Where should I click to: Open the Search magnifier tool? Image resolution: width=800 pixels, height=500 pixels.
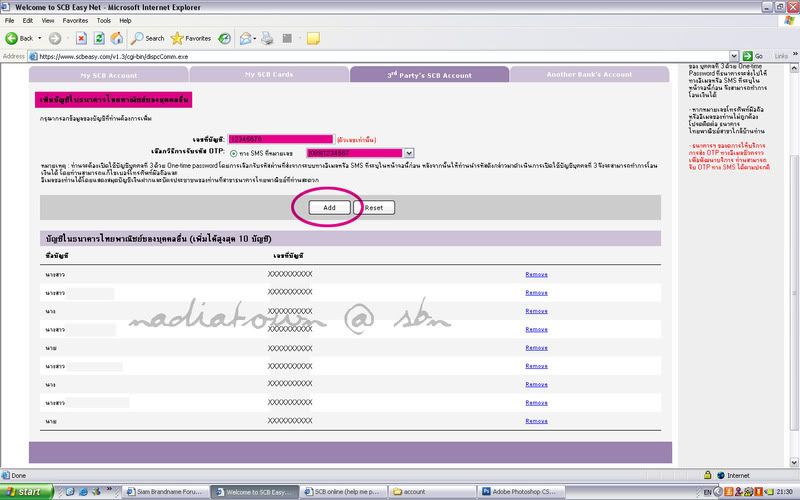pos(147,38)
